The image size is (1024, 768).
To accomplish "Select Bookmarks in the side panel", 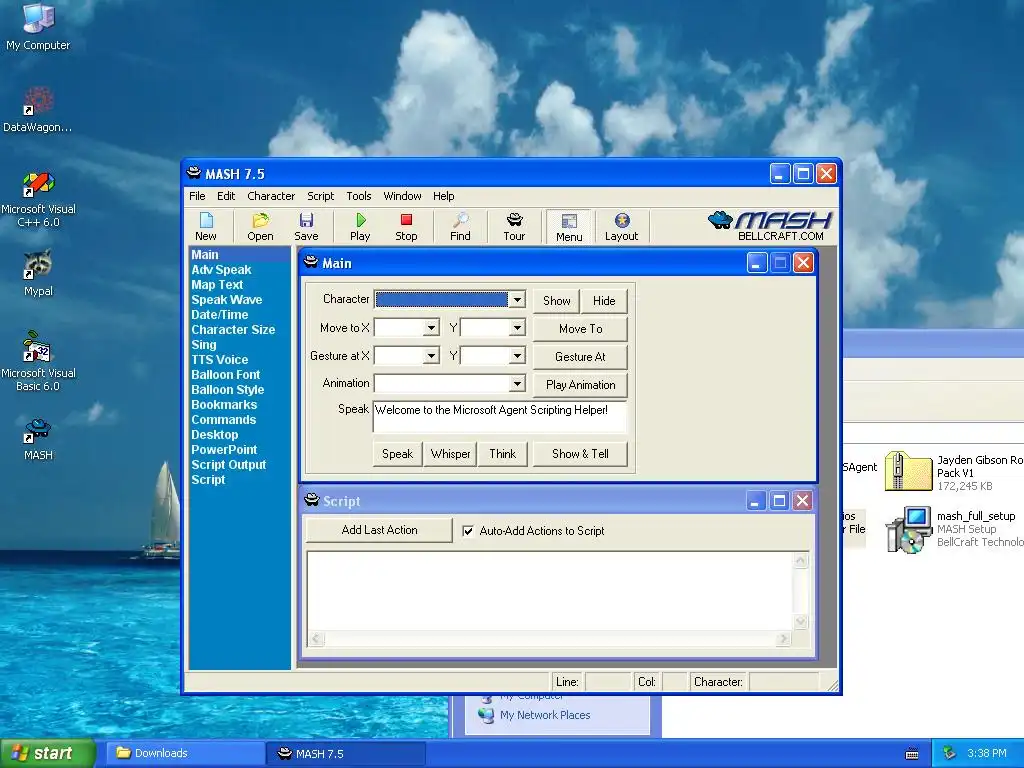I will click(224, 405).
